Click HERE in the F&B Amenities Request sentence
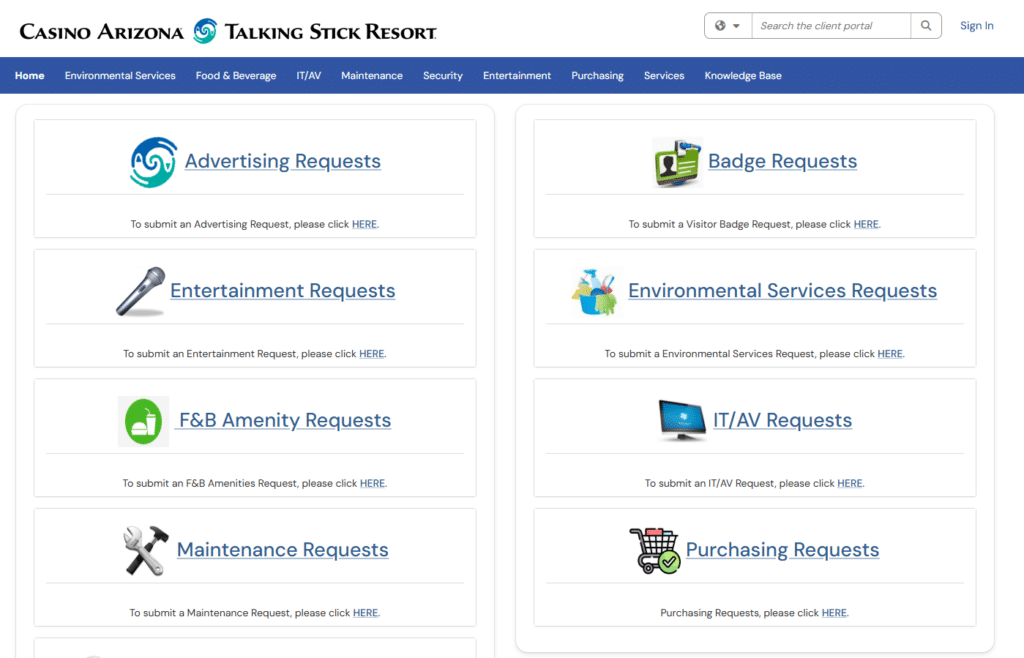1024x658 pixels. 372,483
